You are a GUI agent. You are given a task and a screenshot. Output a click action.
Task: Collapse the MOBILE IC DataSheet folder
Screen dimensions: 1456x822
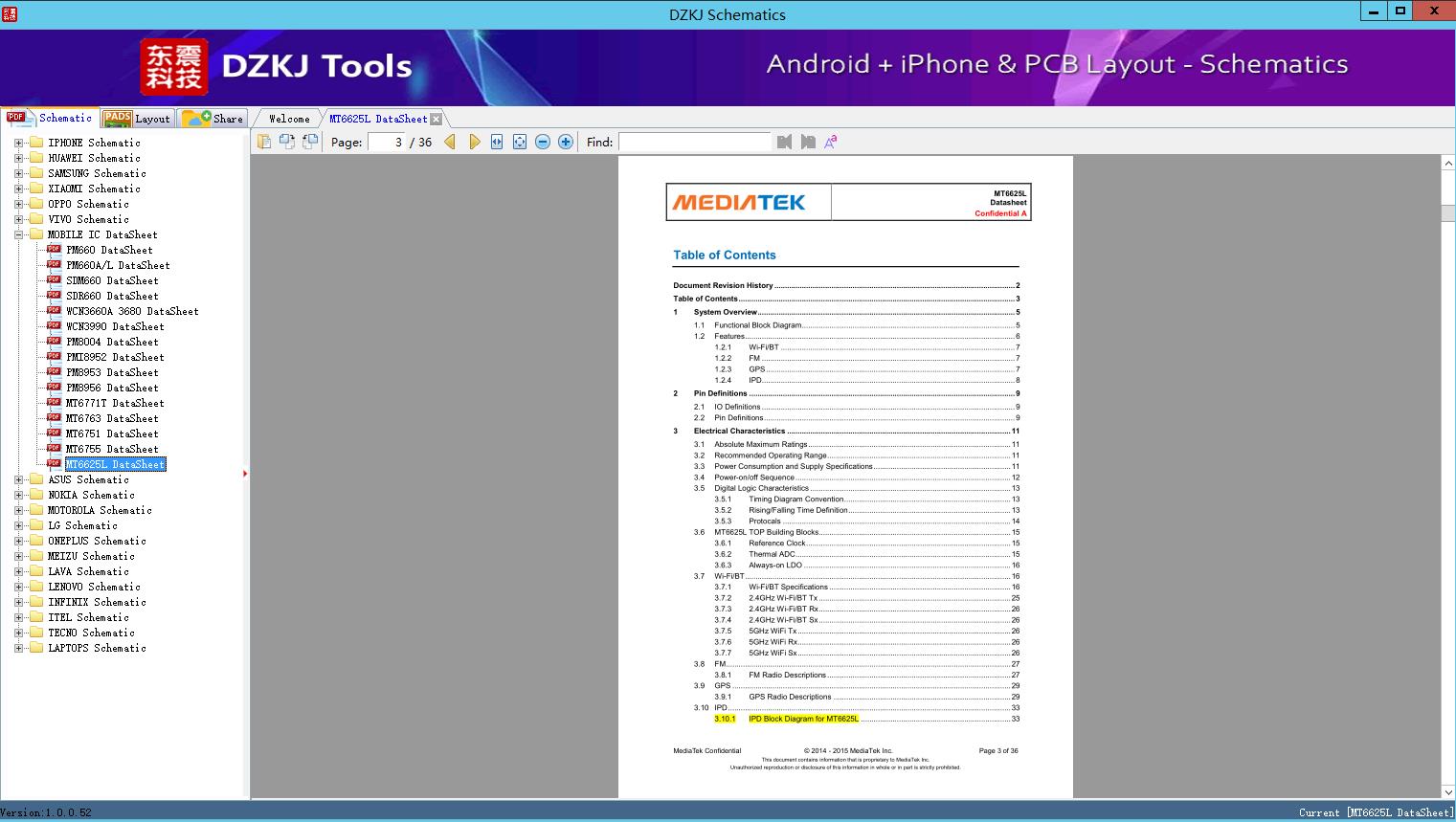(18, 234)
